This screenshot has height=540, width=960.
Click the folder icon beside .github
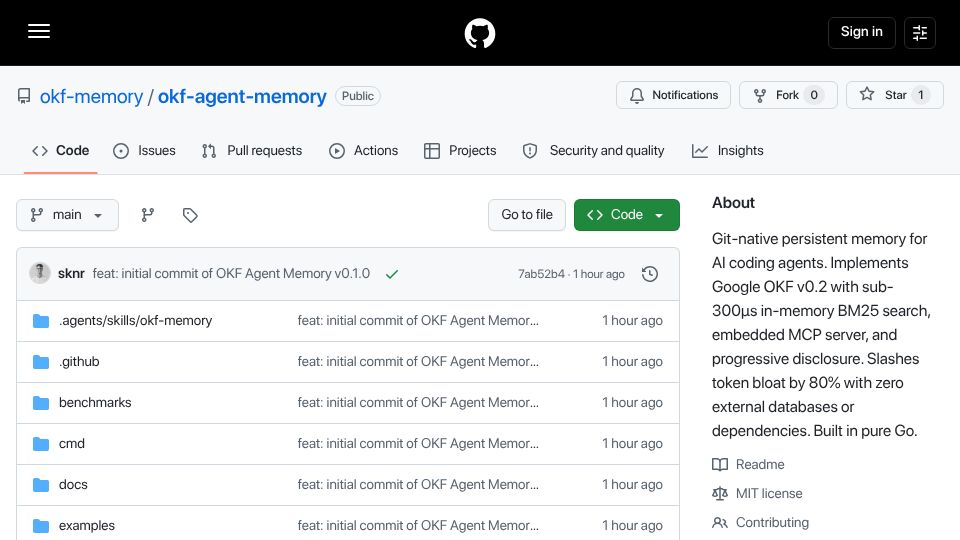click(x=41, y=362)
